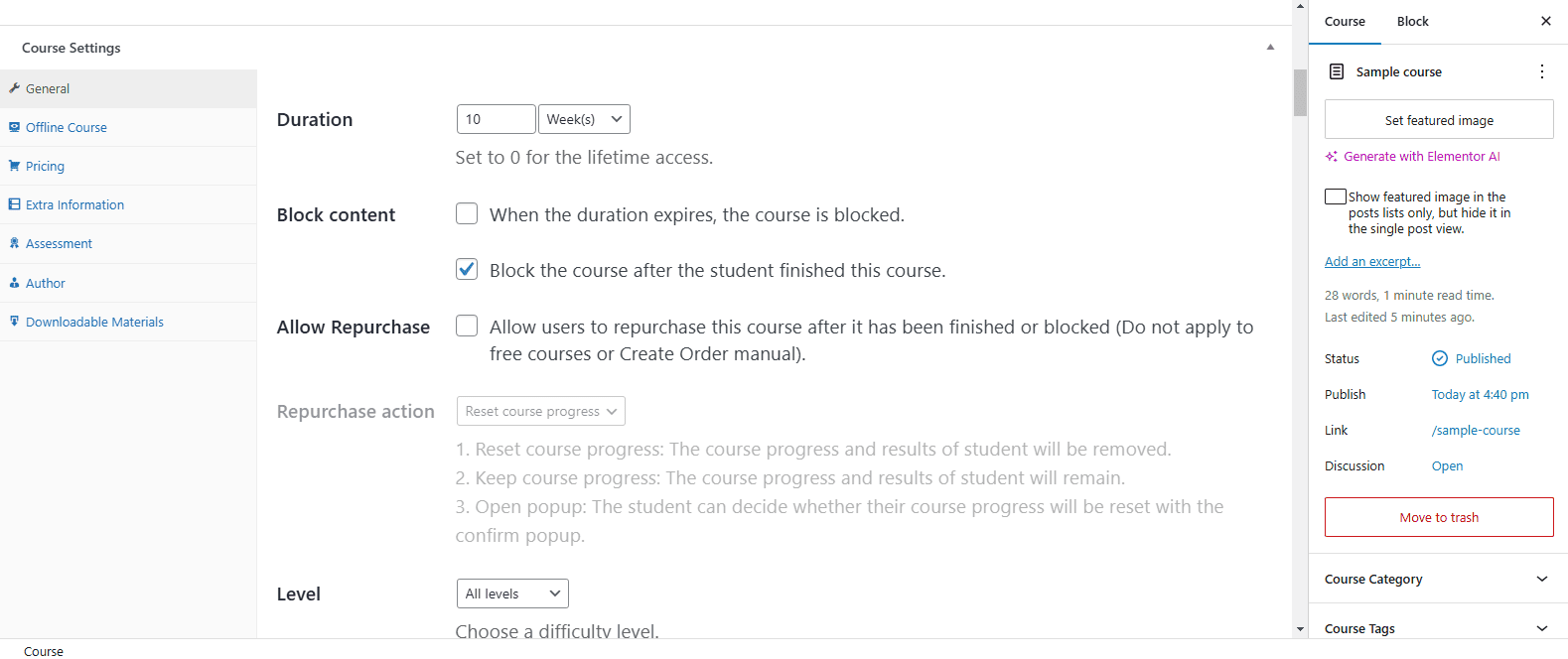Click the Author icon
Screen dimensions: 1568x659
pos(15,283)
